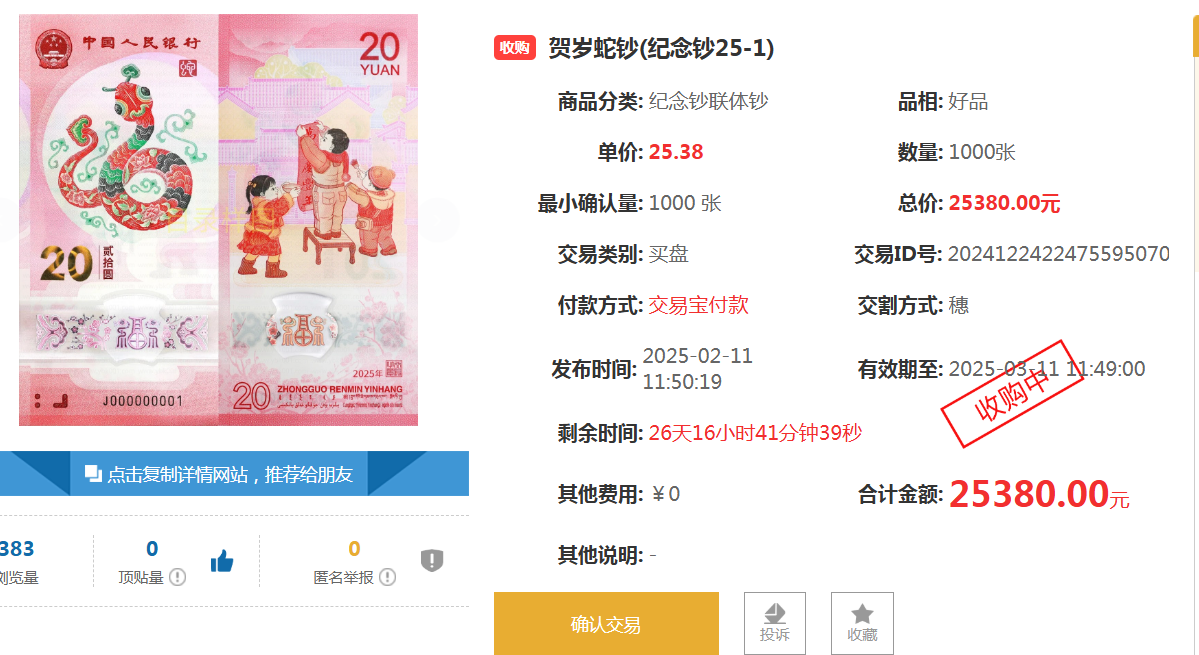The height and width of the screenshot is (655, 1199).
Task: Click the 383 view count number
Action: (16, 549)
